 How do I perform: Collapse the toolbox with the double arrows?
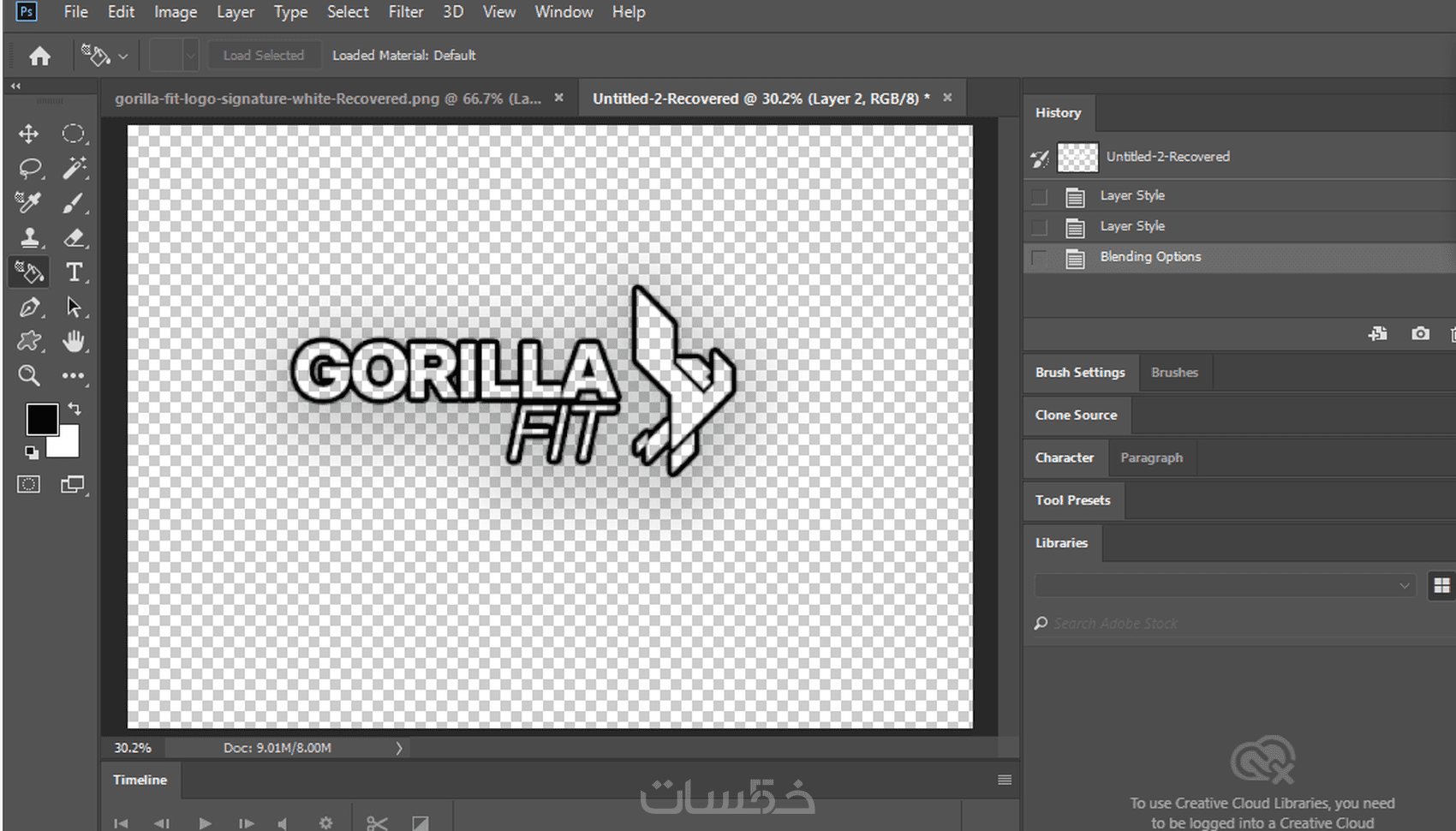click(x=15, y=86)
